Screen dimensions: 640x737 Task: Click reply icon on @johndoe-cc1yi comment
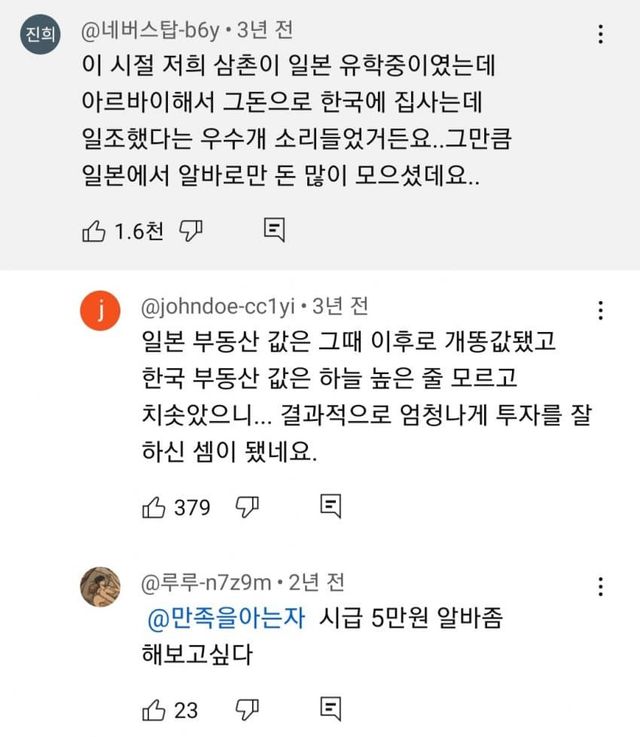pos(329,507)
